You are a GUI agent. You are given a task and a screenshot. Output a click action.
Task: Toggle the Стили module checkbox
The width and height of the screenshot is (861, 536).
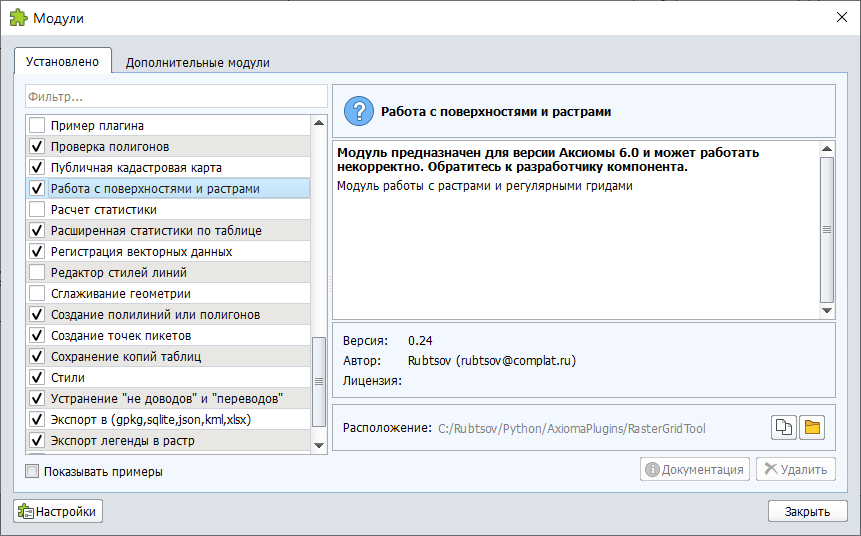click(x=37, y=378)
